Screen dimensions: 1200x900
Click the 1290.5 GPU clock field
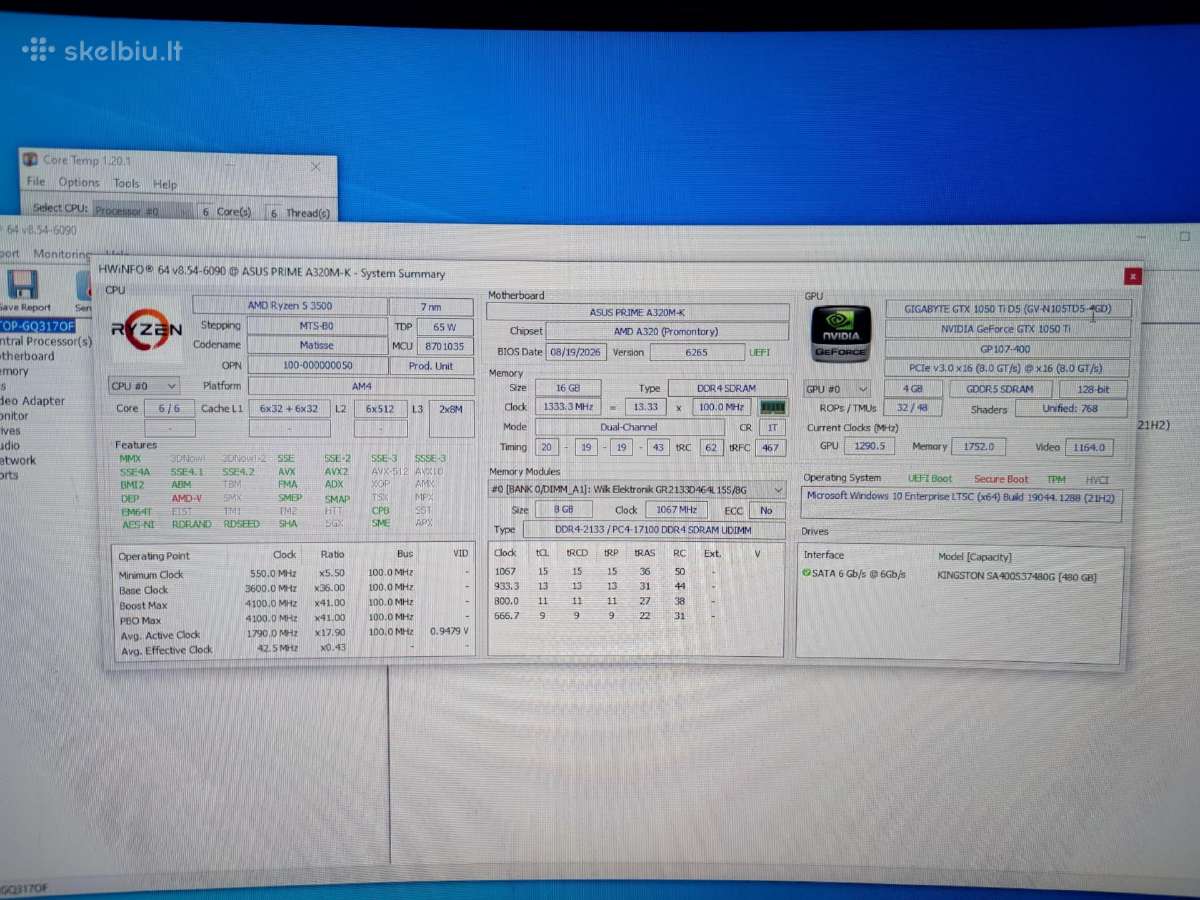pos(868,447)
